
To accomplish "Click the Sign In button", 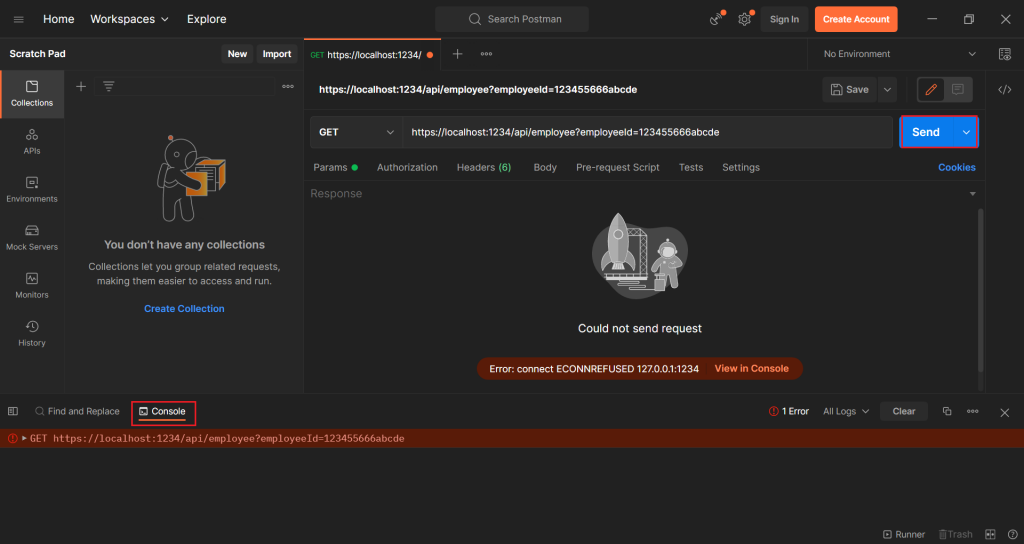I will (x=784, y=20).
